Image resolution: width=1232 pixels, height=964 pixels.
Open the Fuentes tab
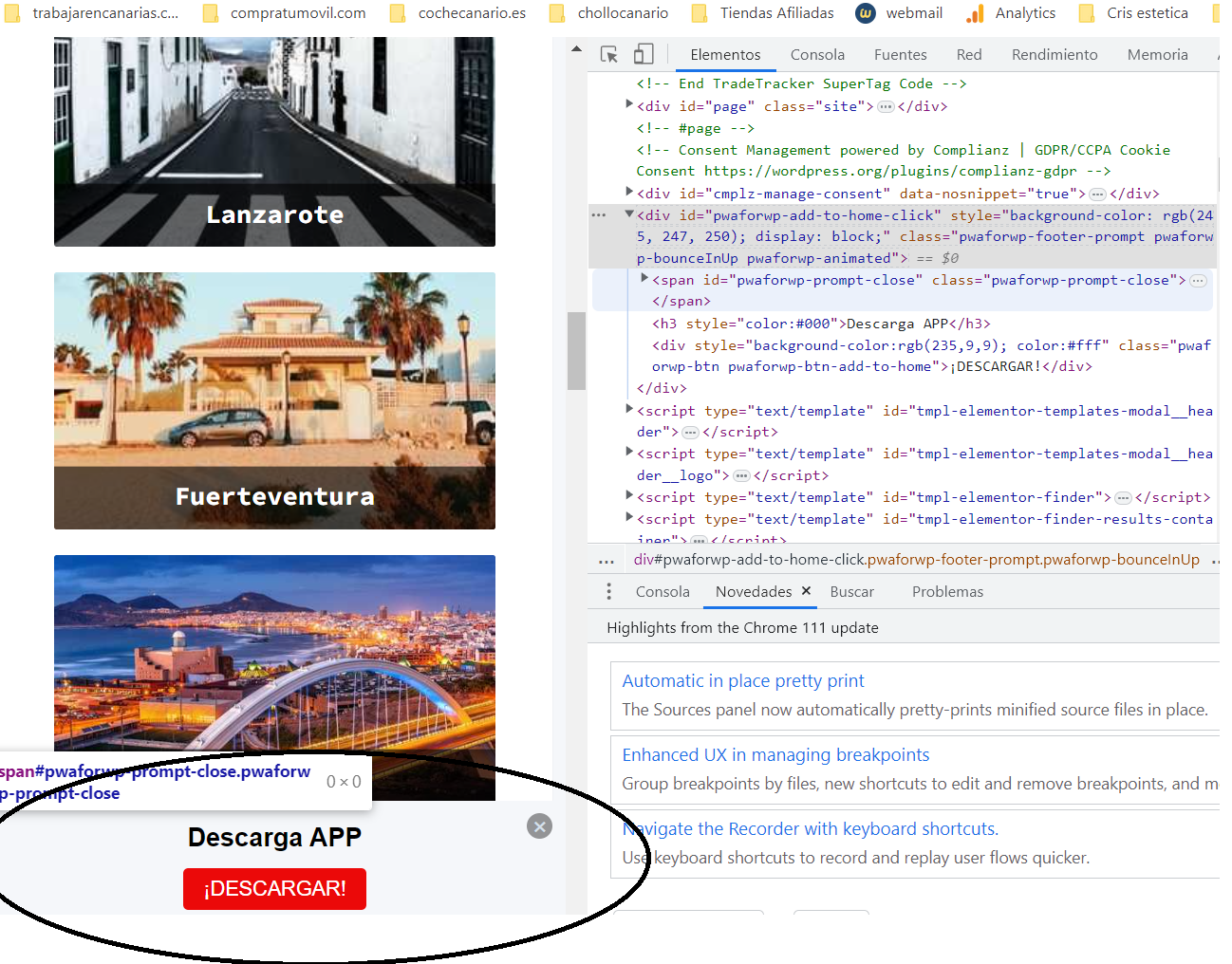pyautogui.click(x=900, y=55)
